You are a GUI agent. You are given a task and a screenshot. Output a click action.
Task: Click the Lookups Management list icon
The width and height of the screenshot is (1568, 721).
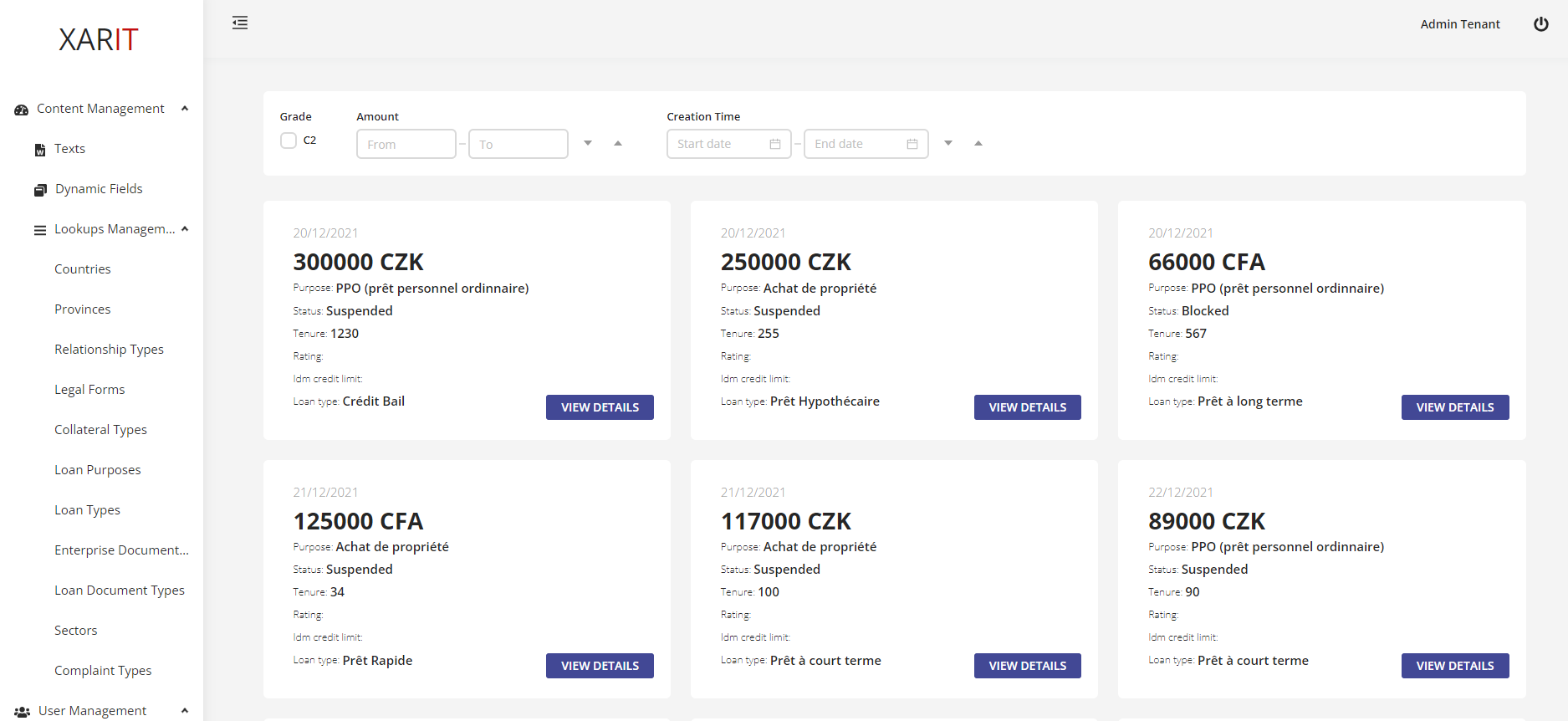[x=40, y=230]
